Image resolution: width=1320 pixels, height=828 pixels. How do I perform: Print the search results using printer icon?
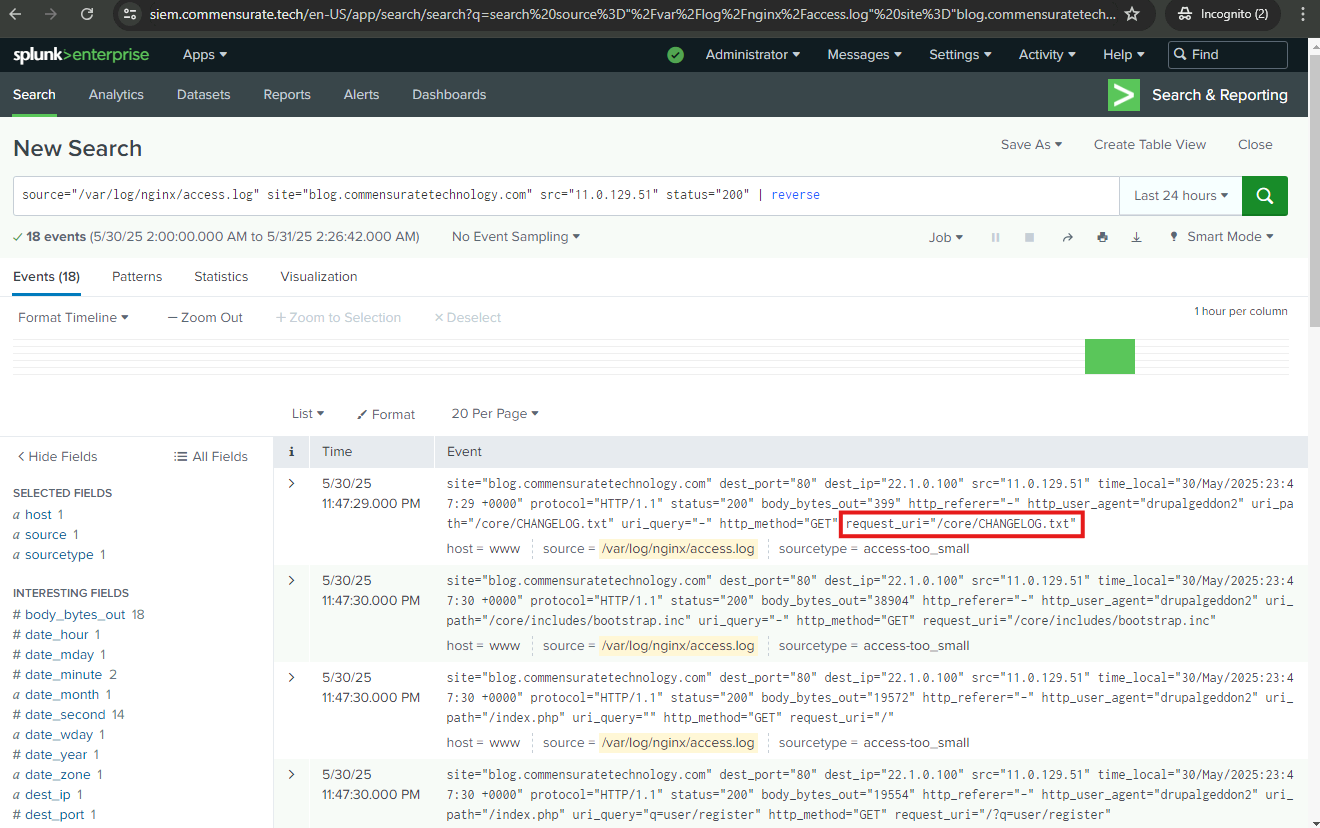[1102, 237]
